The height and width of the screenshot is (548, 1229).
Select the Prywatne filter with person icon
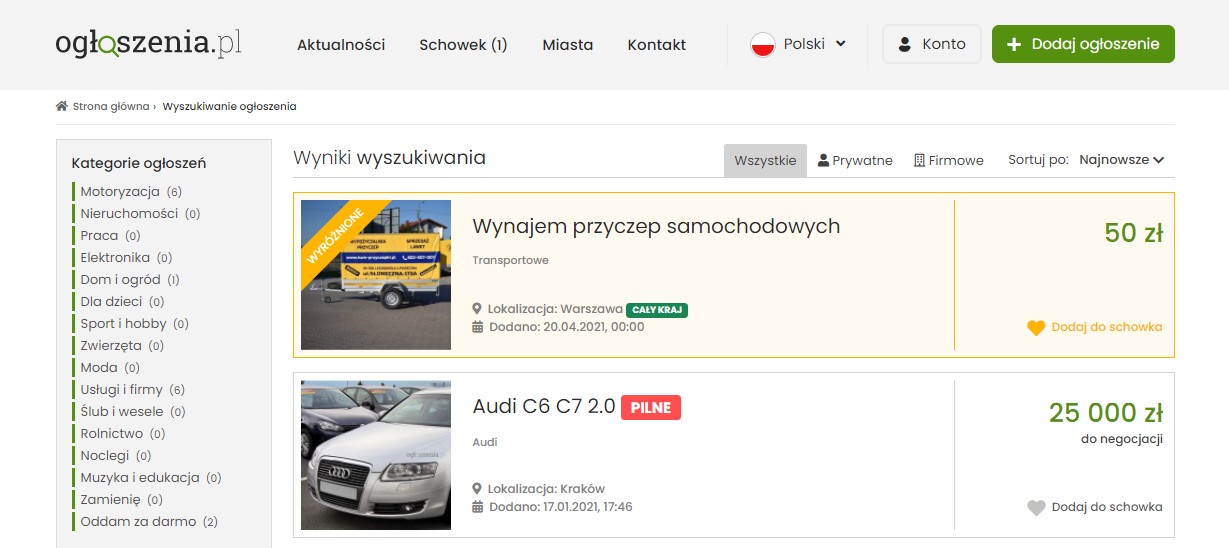click(x=855, y=160)
